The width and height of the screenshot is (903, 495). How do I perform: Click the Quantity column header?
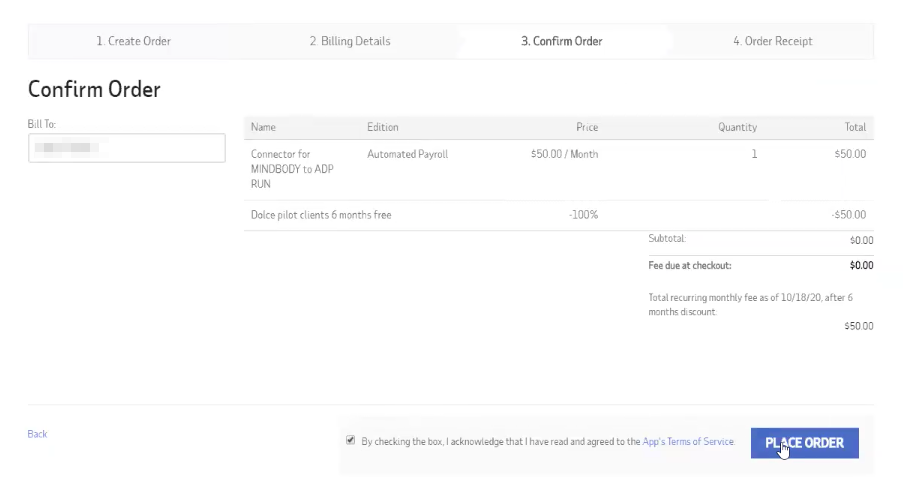(x=737, y=127)
